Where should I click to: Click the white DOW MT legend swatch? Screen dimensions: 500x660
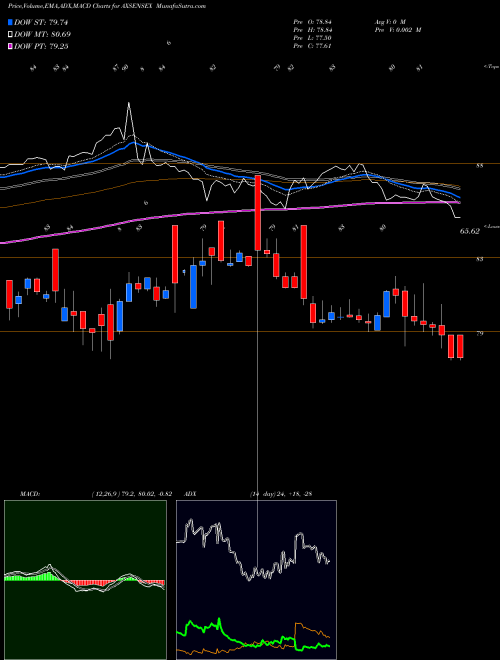pos(10,35)
